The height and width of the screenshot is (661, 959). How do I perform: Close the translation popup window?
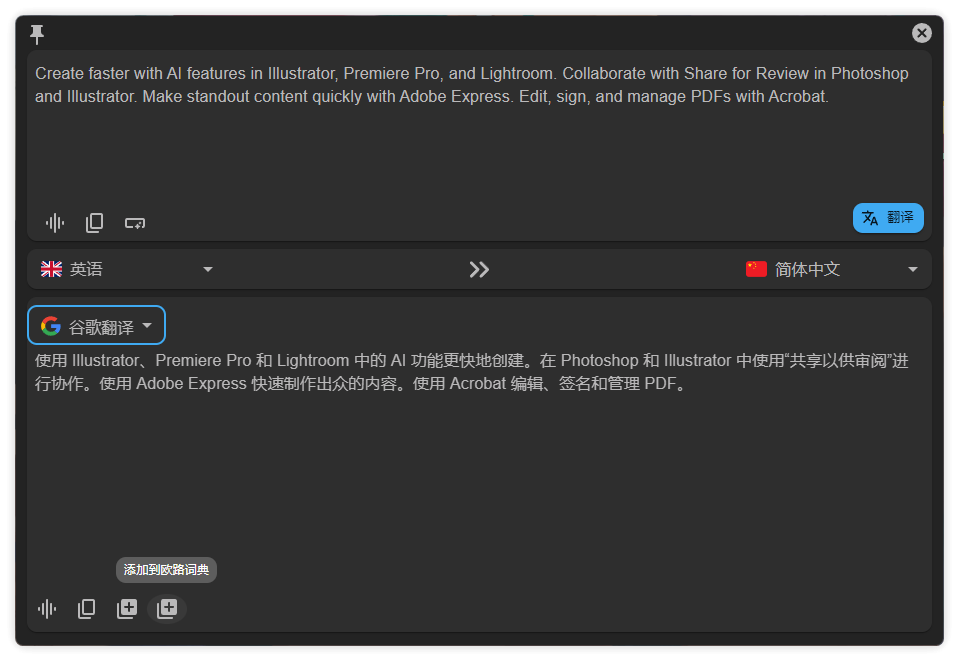coord(921,33)
